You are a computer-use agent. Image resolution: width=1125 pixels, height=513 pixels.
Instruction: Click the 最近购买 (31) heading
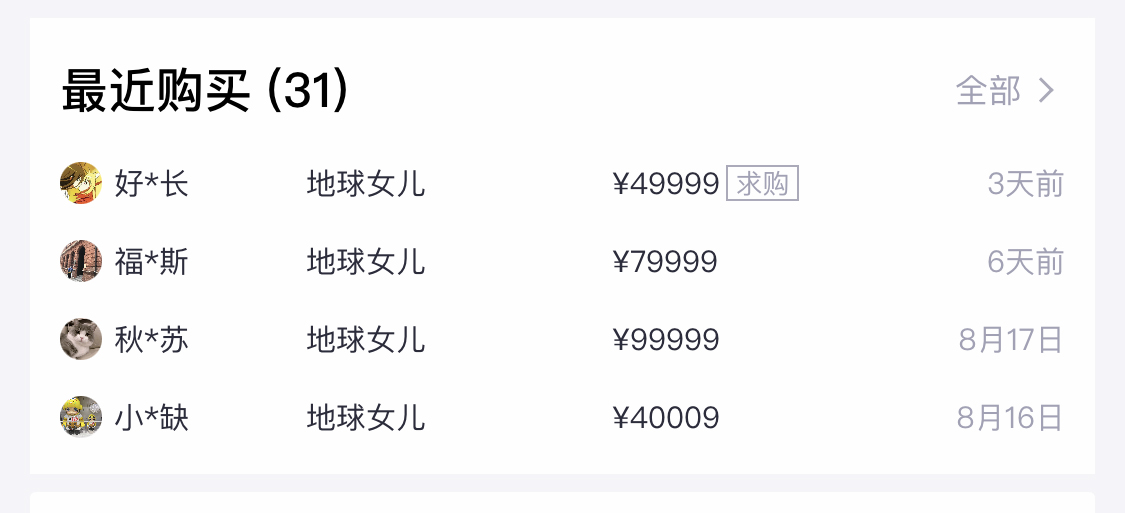205,92
